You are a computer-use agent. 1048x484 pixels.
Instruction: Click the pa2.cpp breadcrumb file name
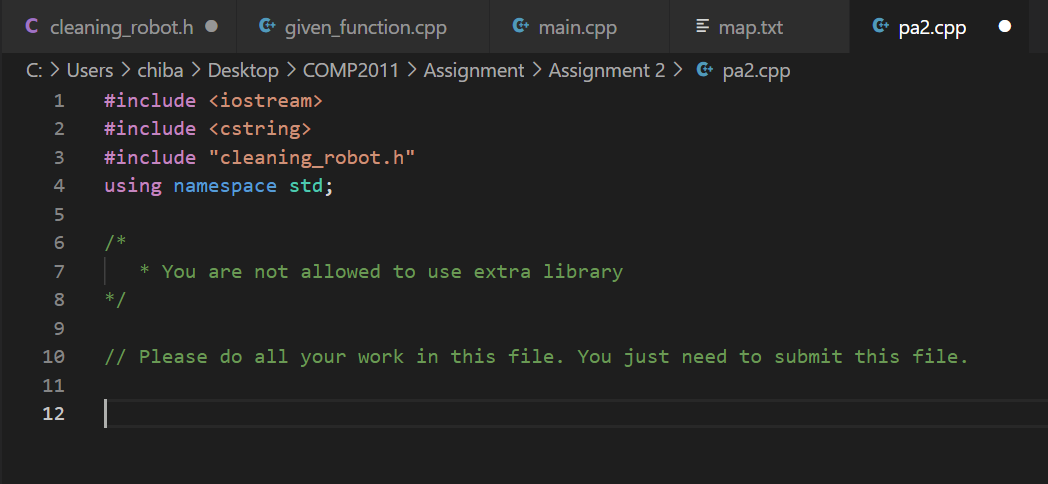(757, 70)
